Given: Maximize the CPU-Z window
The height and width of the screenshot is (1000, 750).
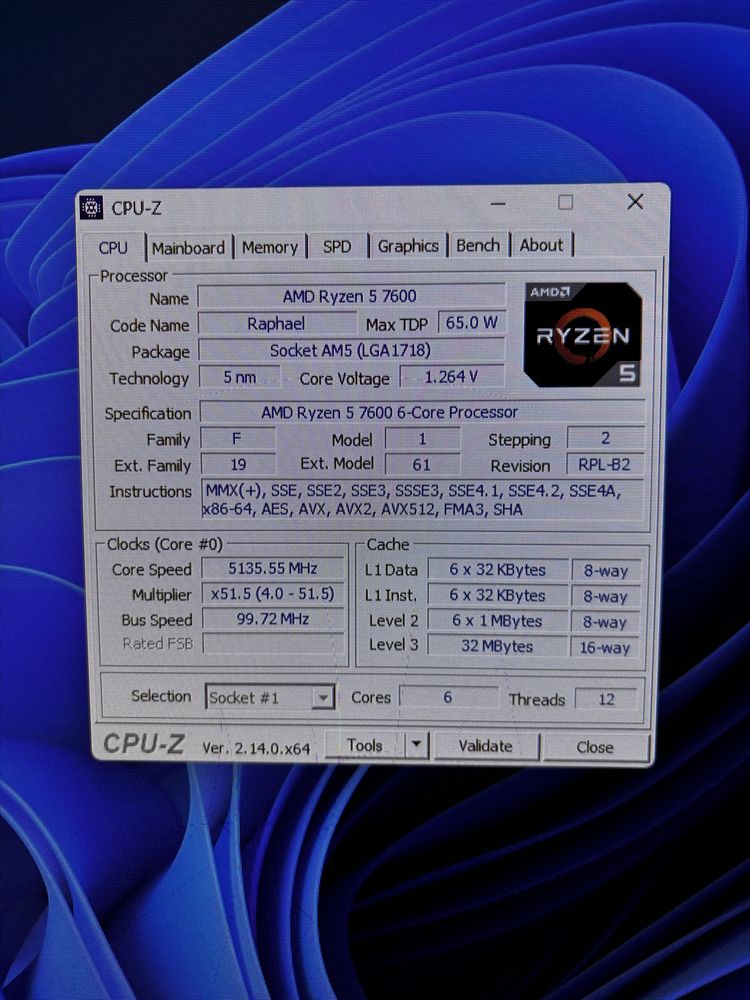Looking at the screenshot, I should (x=566, y=203).
